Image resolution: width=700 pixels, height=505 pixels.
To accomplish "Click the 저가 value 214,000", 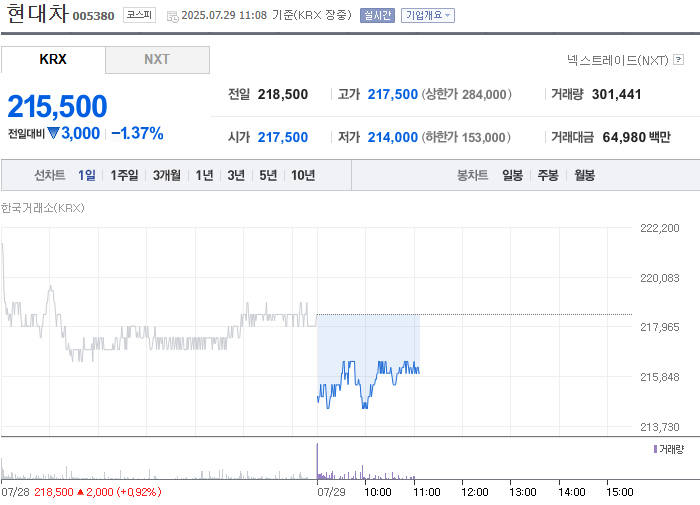I will 392,137.
